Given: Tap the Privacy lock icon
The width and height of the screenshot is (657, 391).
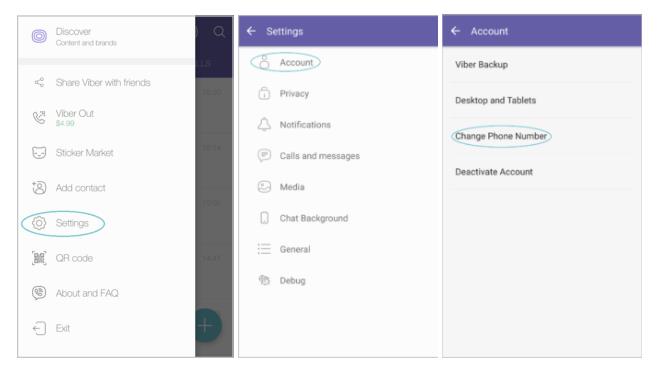Looking at the screenshot, I should (x=264, y=93).
